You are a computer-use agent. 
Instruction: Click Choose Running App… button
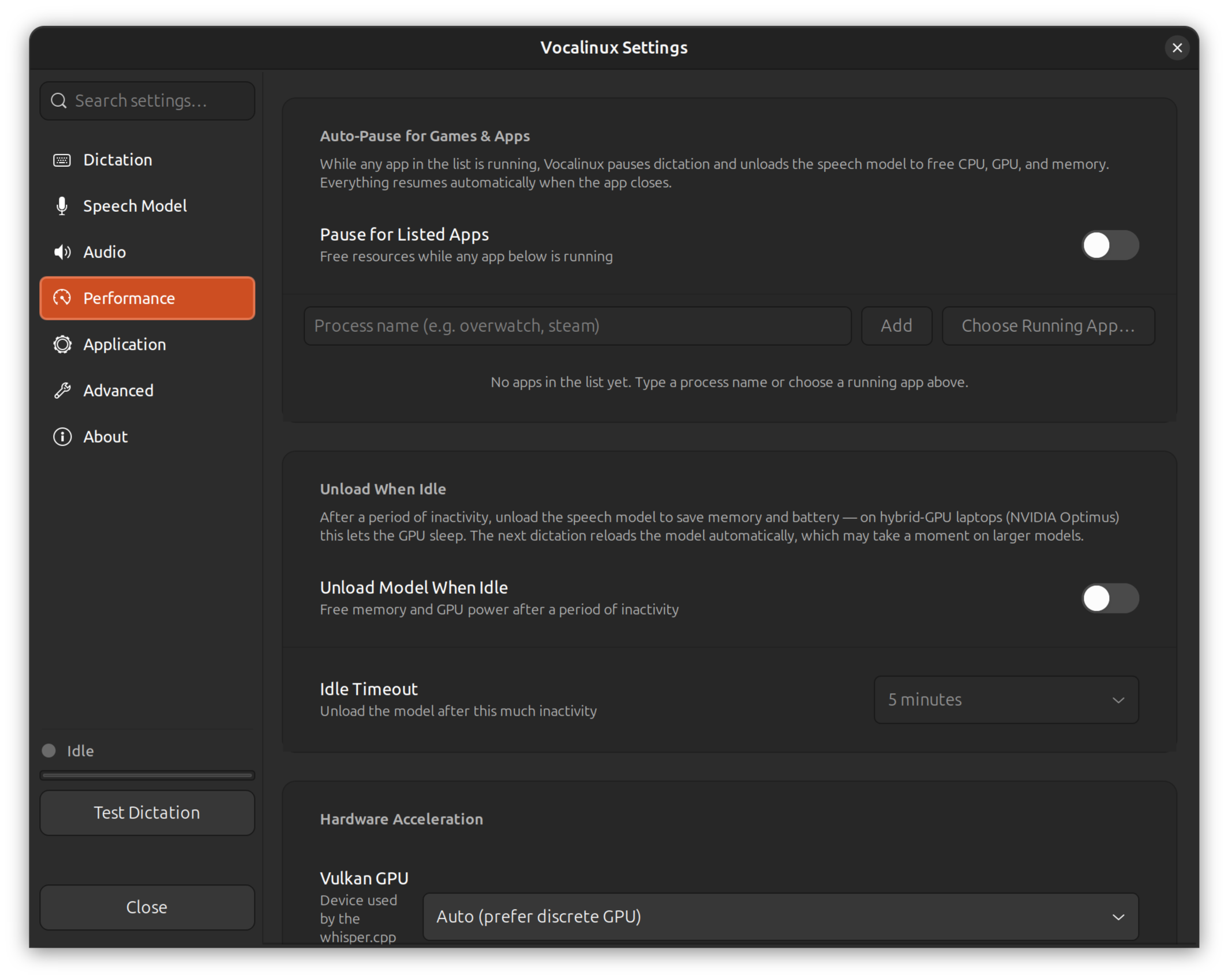click(1048, 326)
